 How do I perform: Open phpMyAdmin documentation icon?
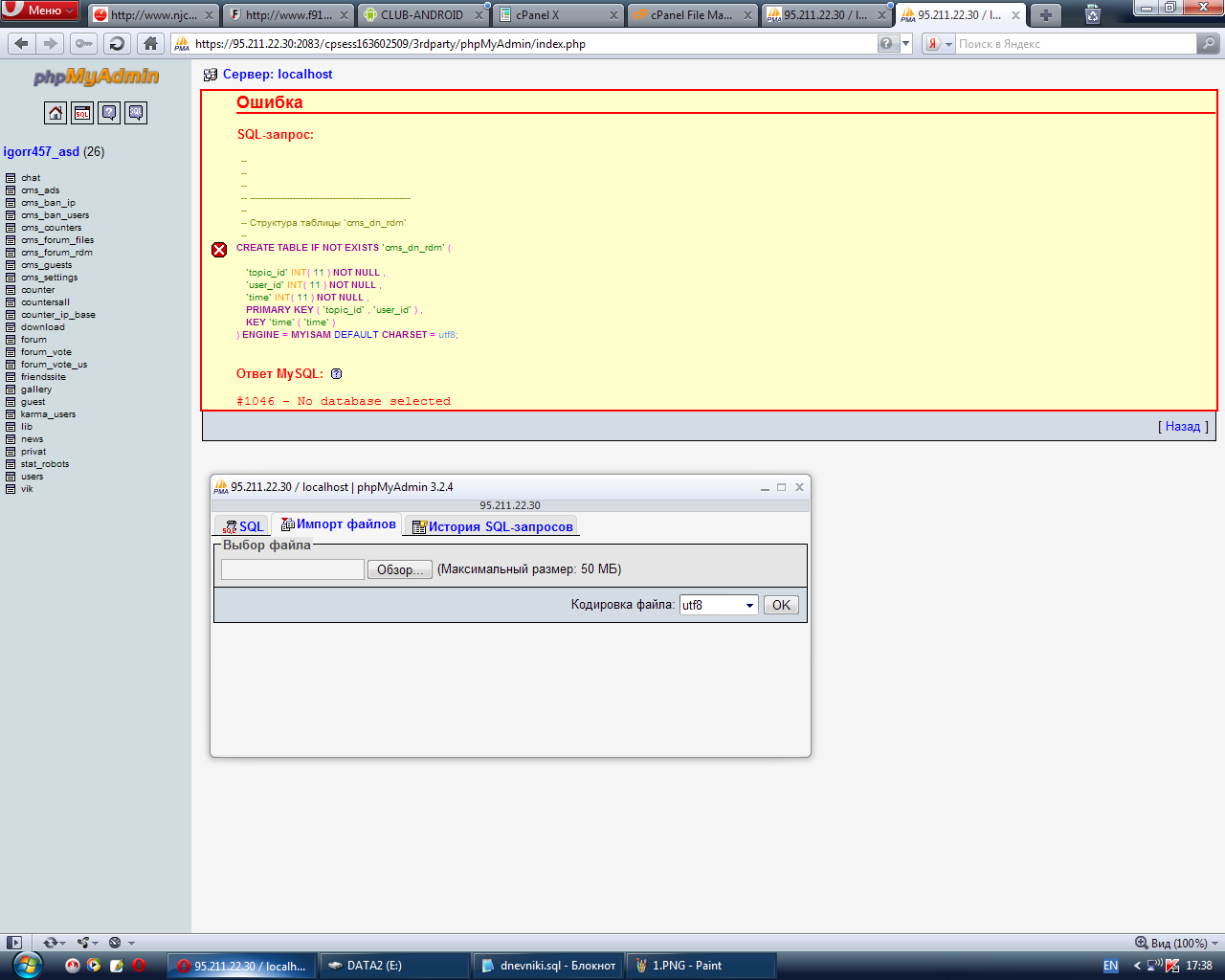pos(109,113)
